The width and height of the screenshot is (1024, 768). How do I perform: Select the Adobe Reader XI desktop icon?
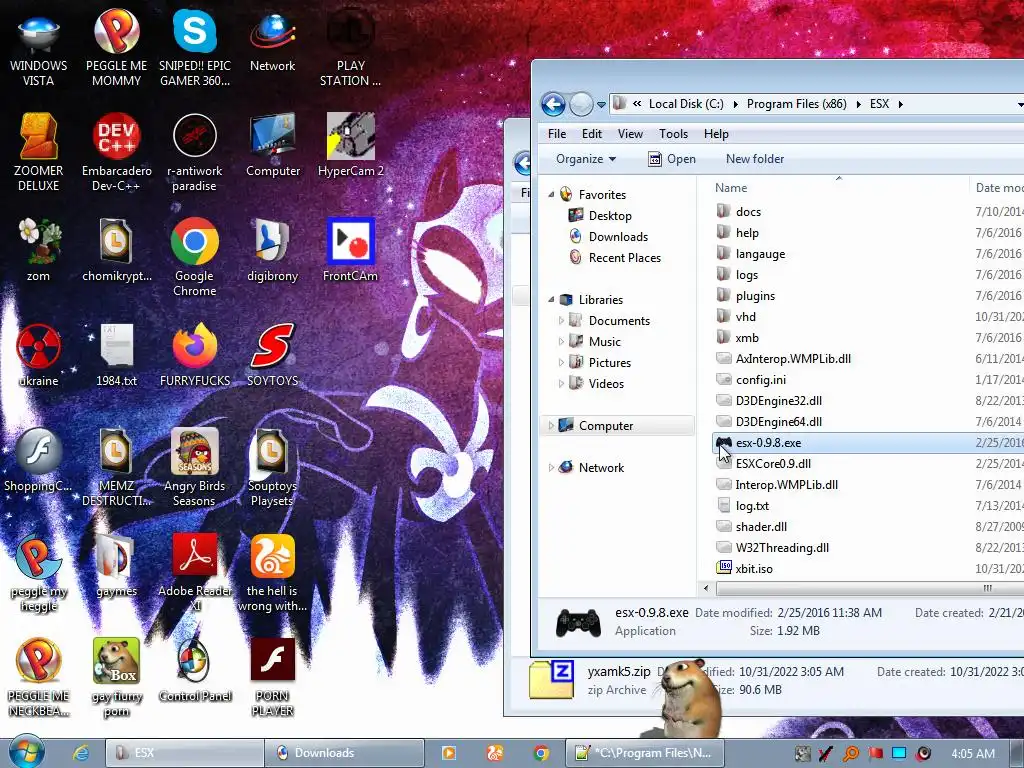pyautogui.click(x=195, y=572)
